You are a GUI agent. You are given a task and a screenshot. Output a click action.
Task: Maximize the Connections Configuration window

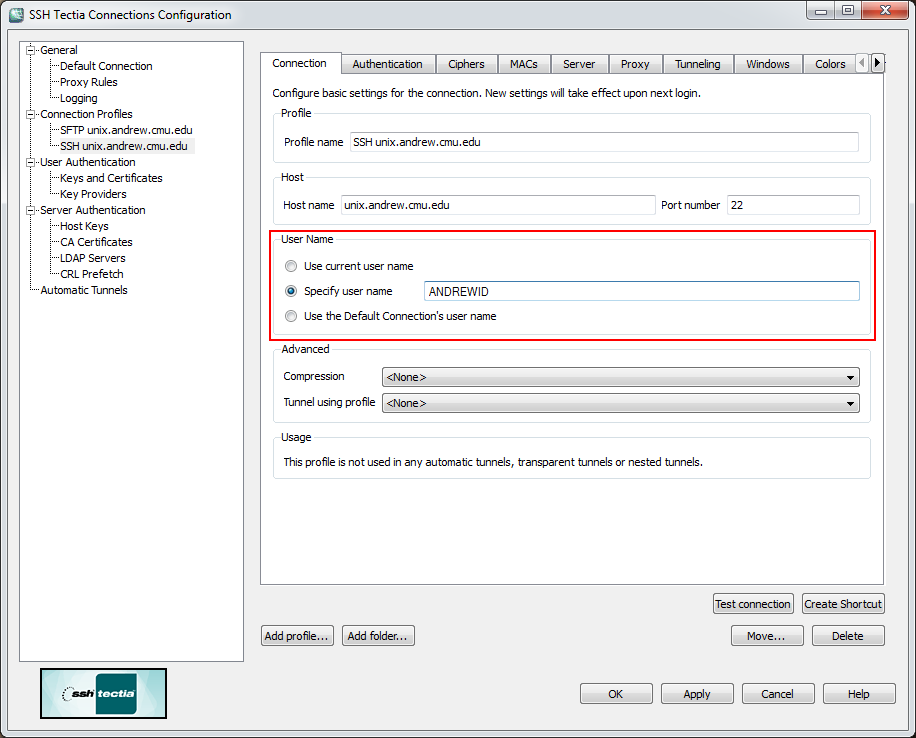pos(848,11)
